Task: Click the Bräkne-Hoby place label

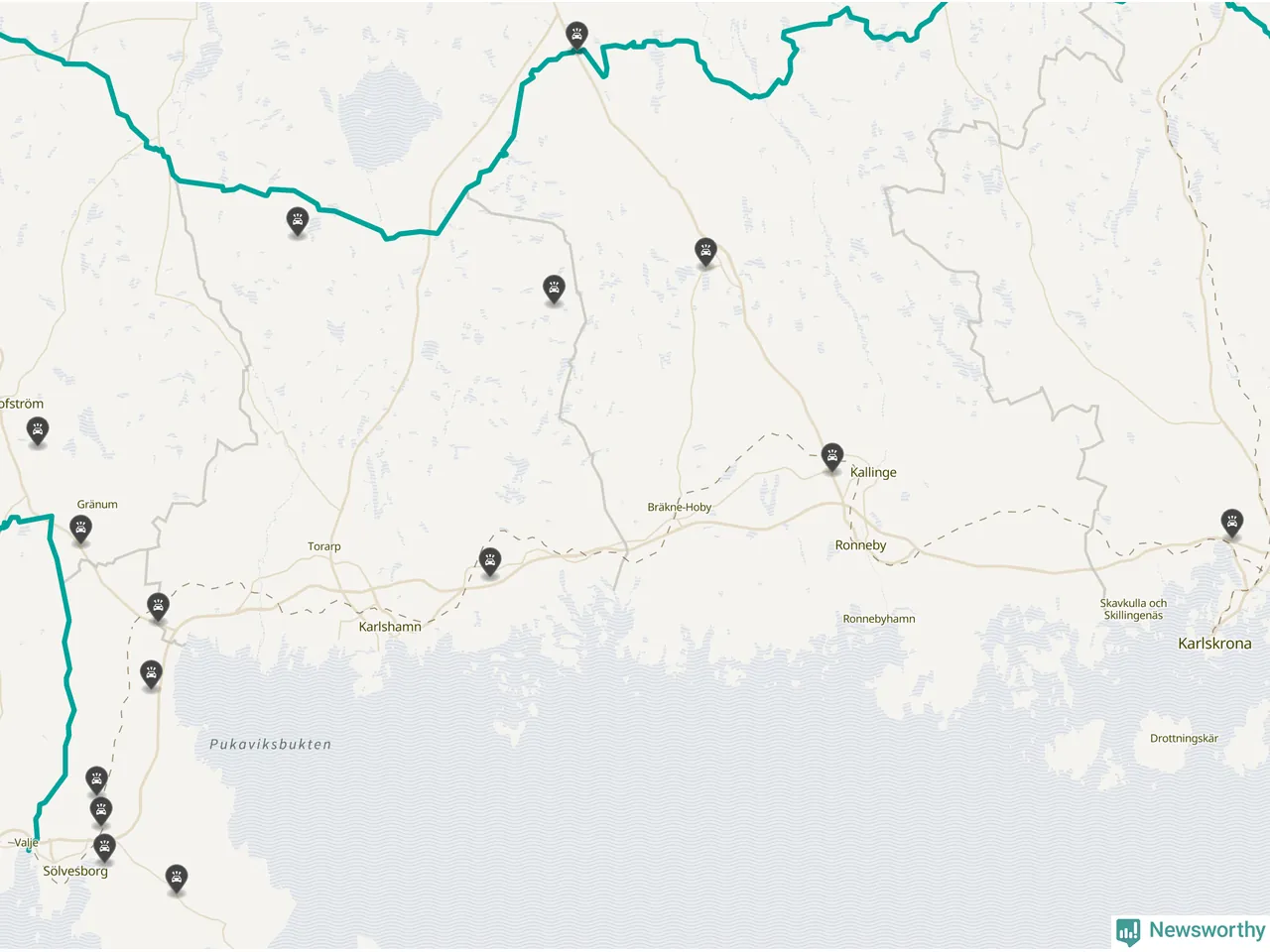Action: tap(680, 507)
